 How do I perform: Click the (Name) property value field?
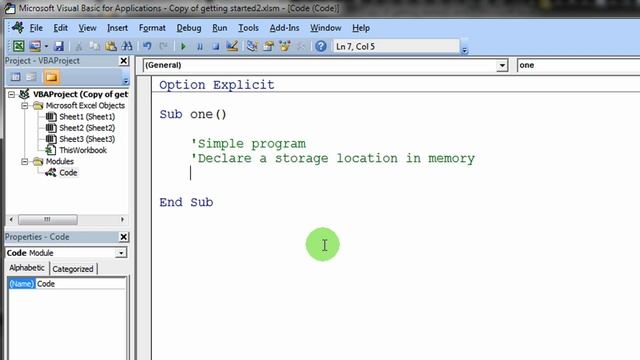[x=80, y=284]
